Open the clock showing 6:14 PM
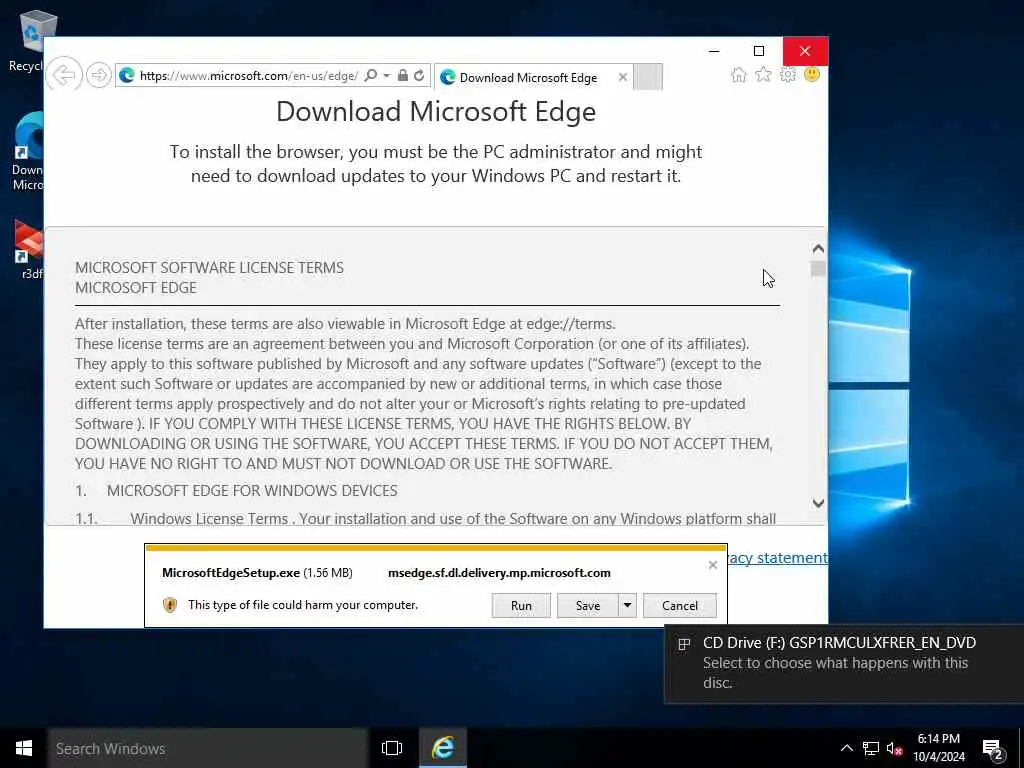The height and width of the screenshot is (768, 1024). click(x=938, y=748)
